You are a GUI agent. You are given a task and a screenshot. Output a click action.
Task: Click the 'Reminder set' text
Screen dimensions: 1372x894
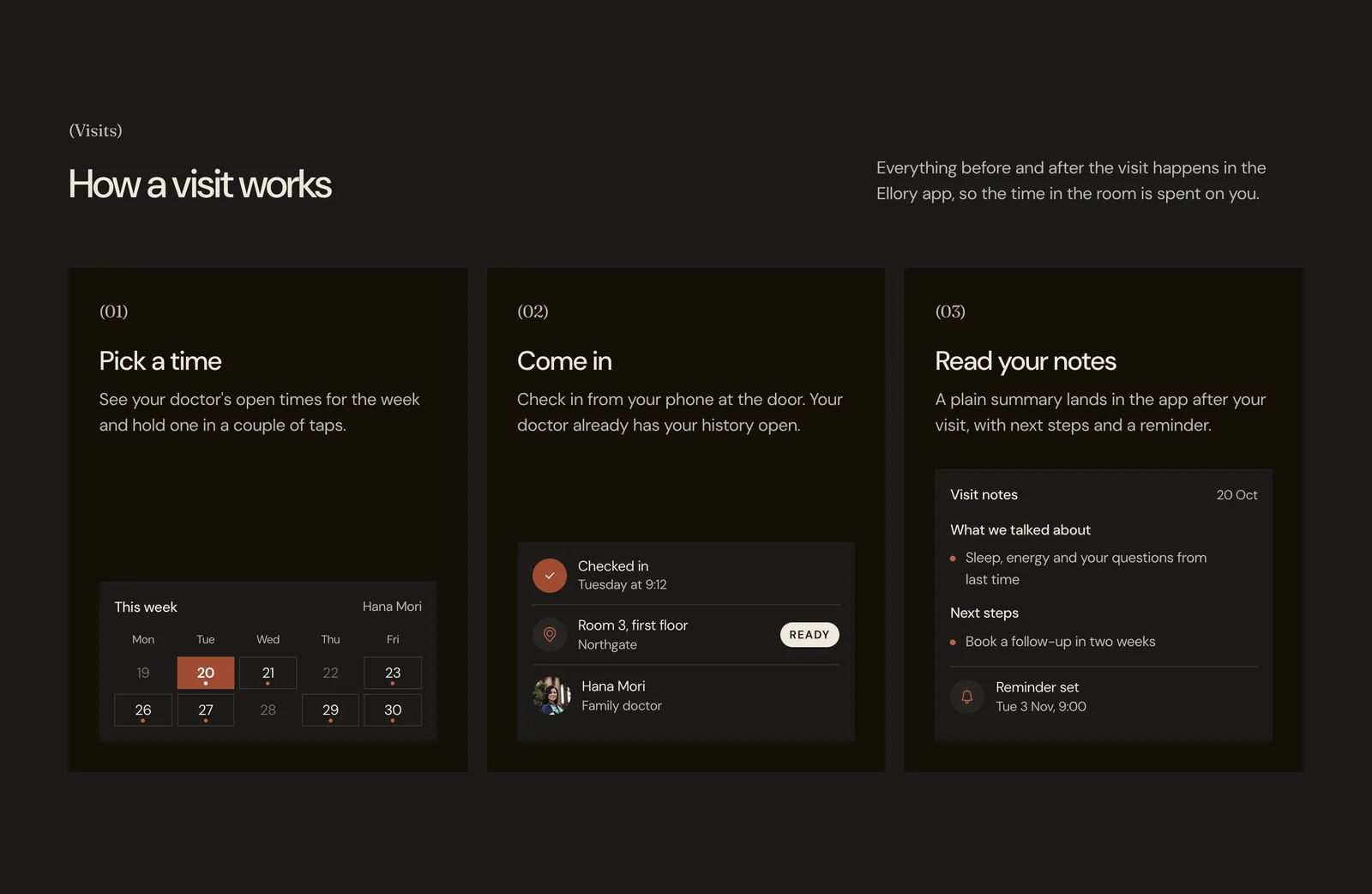click(1037, 687)
